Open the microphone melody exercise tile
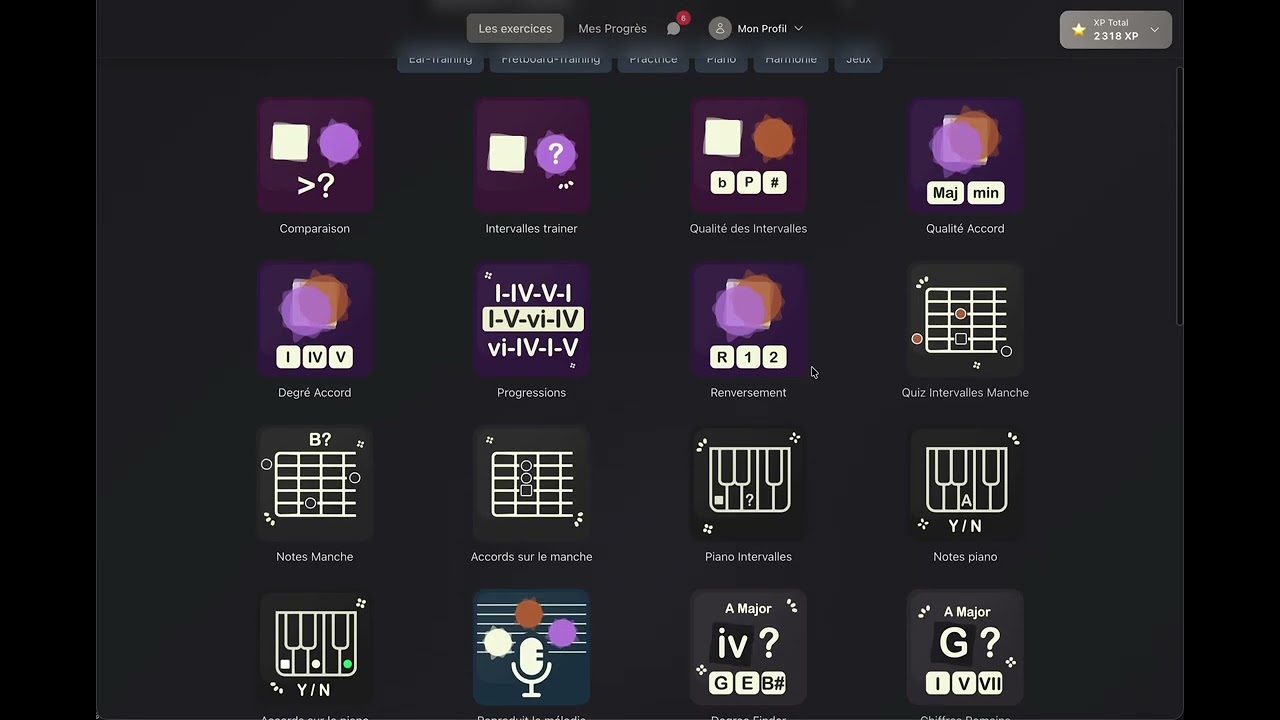Viewport: 1280px width, 720px height. [531, 647]
